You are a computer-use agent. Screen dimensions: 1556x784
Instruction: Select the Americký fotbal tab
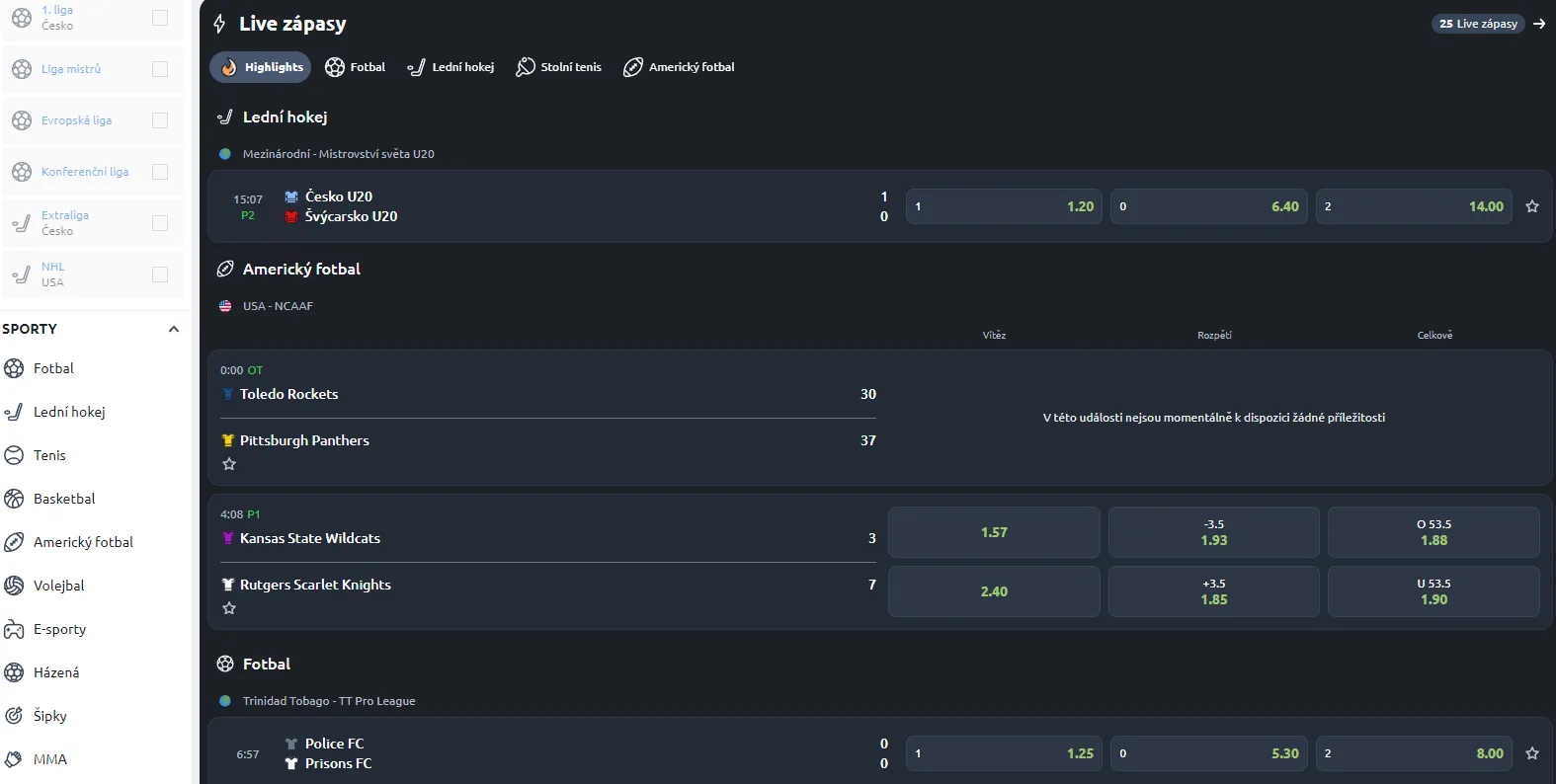tap(679, 67)
